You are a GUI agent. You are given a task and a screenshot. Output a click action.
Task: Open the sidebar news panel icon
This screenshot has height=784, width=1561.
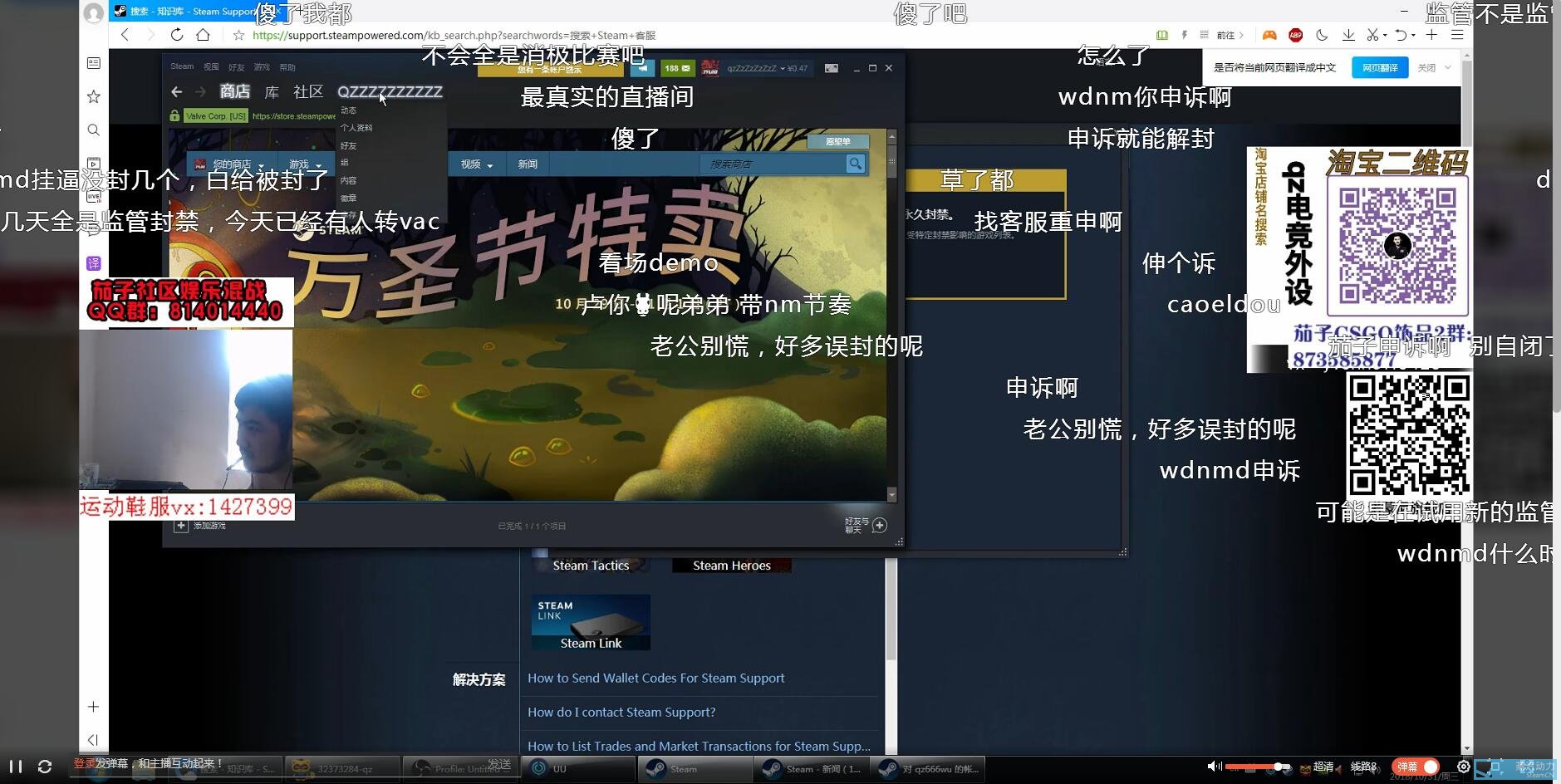[94, 63]
